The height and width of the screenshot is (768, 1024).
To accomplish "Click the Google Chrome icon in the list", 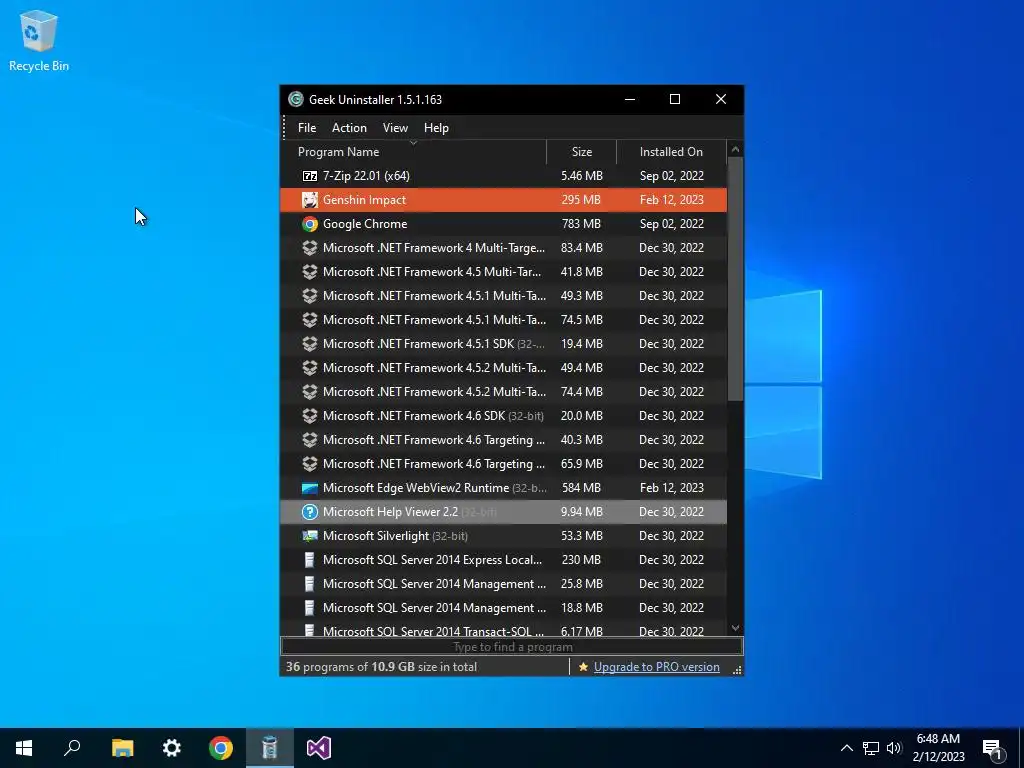I will (310, 224).
